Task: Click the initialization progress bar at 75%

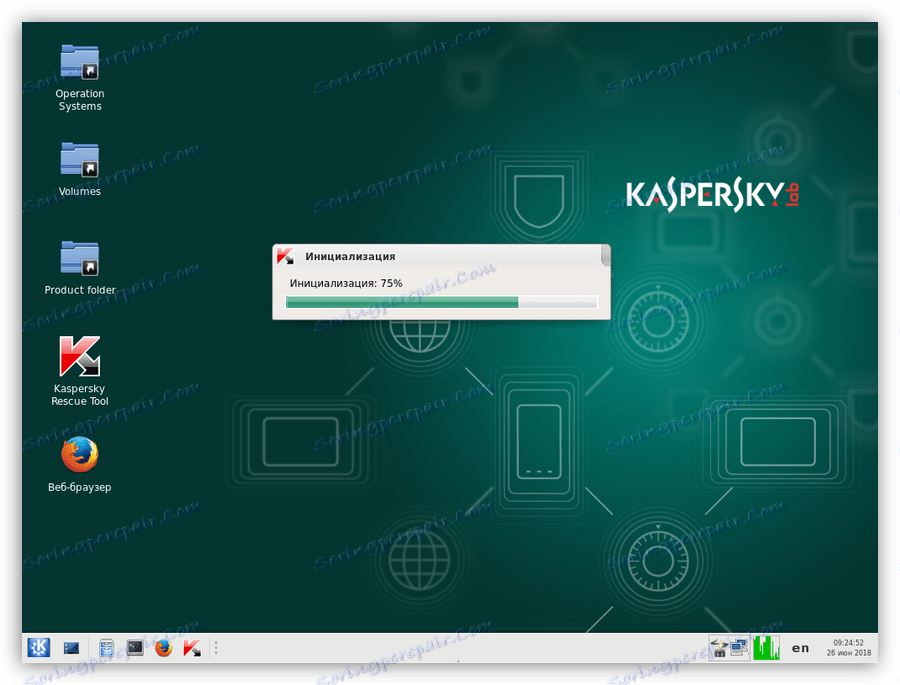Action: [x=440, y=301]
